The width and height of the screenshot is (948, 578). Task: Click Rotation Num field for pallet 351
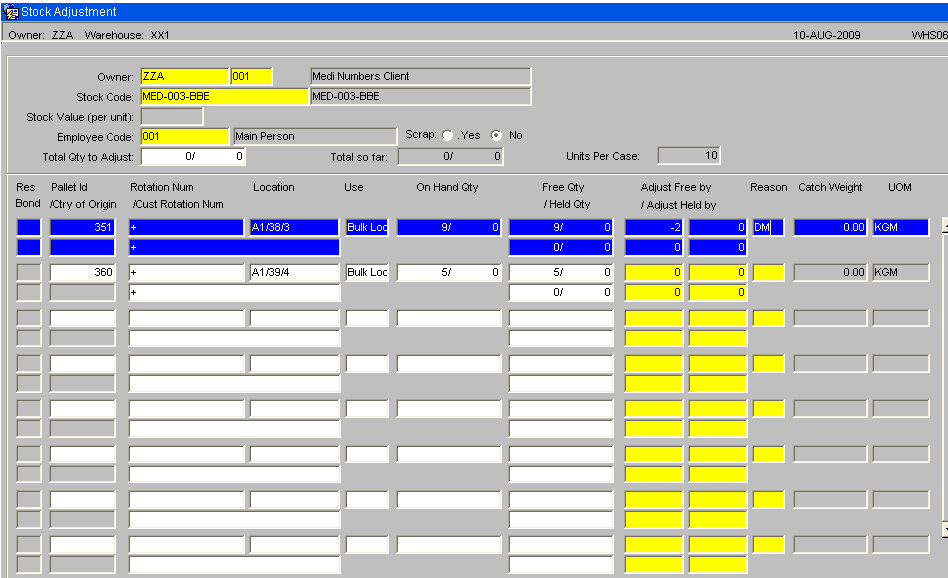pos(186,227)
